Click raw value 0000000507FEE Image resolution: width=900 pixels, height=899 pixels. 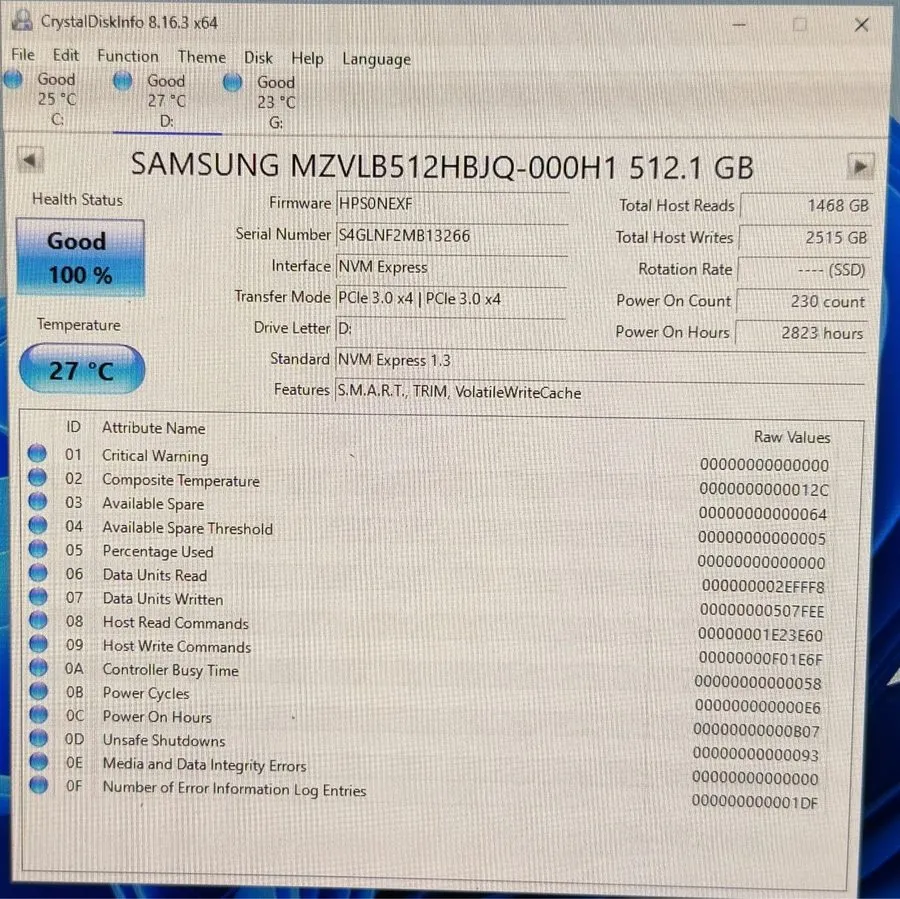coord(762,611)
